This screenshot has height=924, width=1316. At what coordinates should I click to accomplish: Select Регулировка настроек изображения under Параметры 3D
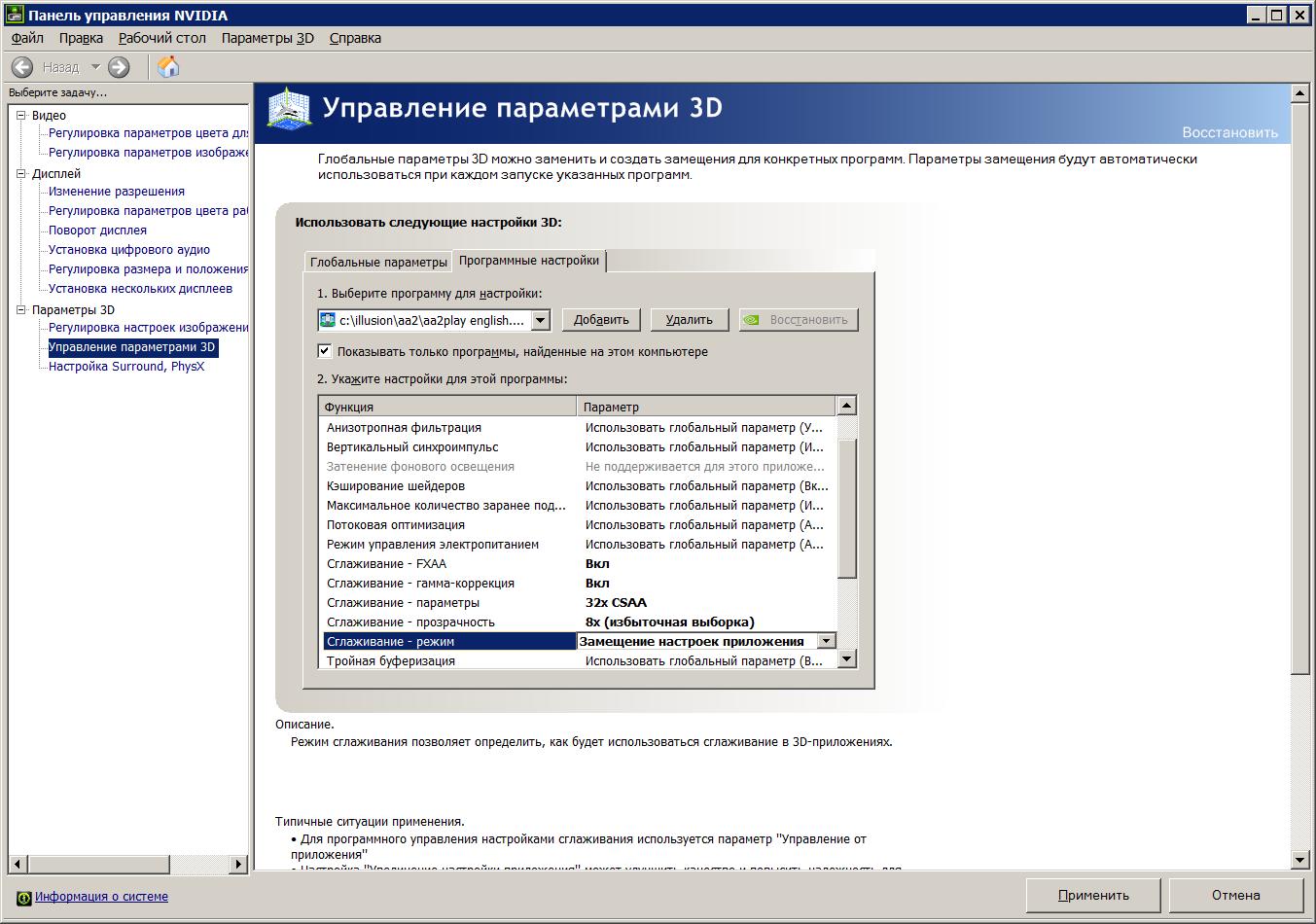(x=149, y=328)
